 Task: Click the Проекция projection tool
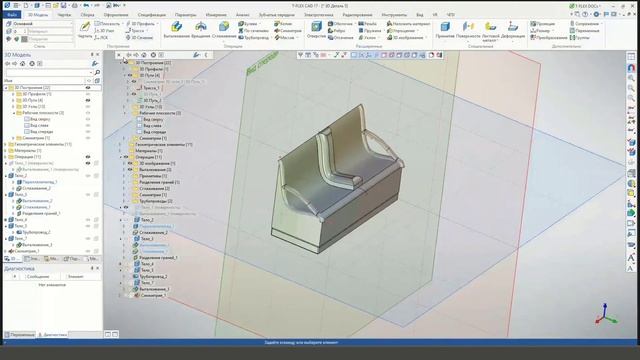pyautogui.click(x=542, y=24)
